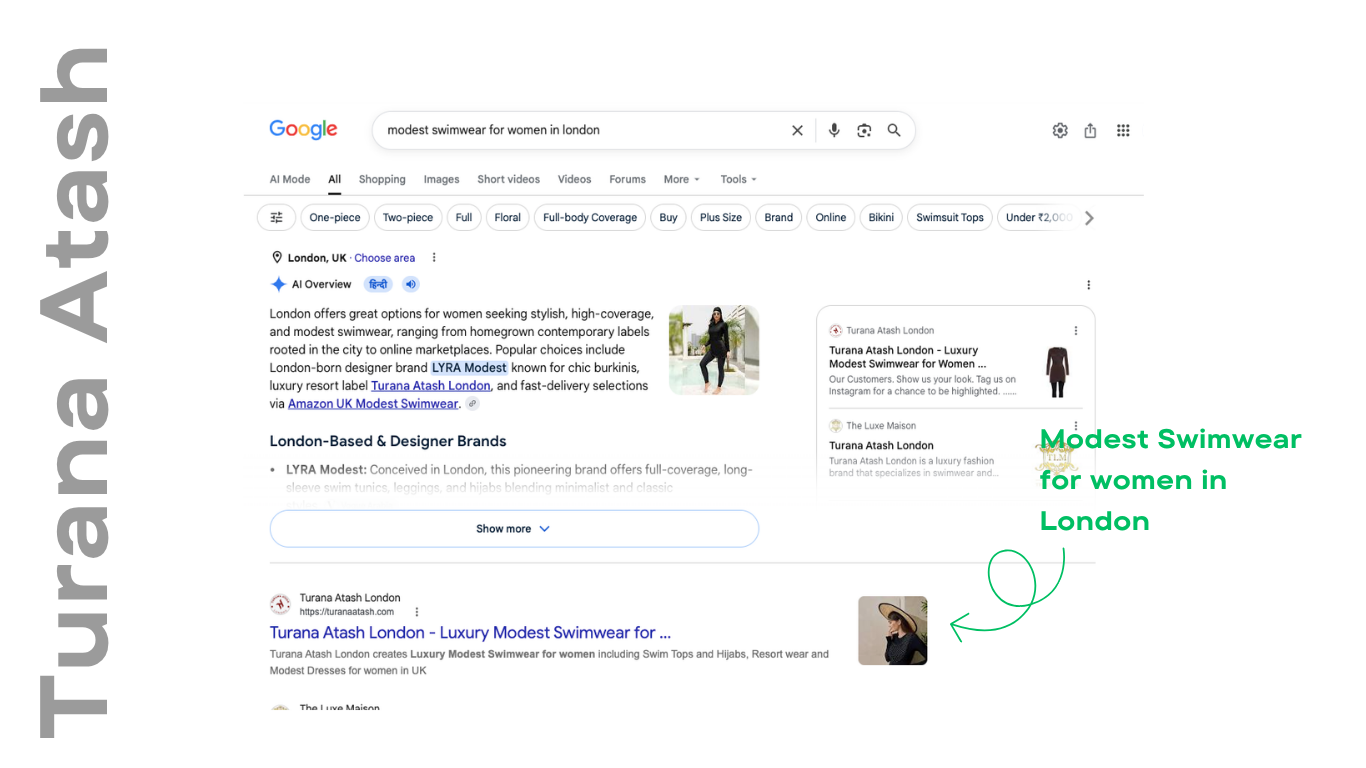This screenshot has height=768, width=1366.
Task: Open options for Turana Atash London card
Action: tap(1076, 330)
